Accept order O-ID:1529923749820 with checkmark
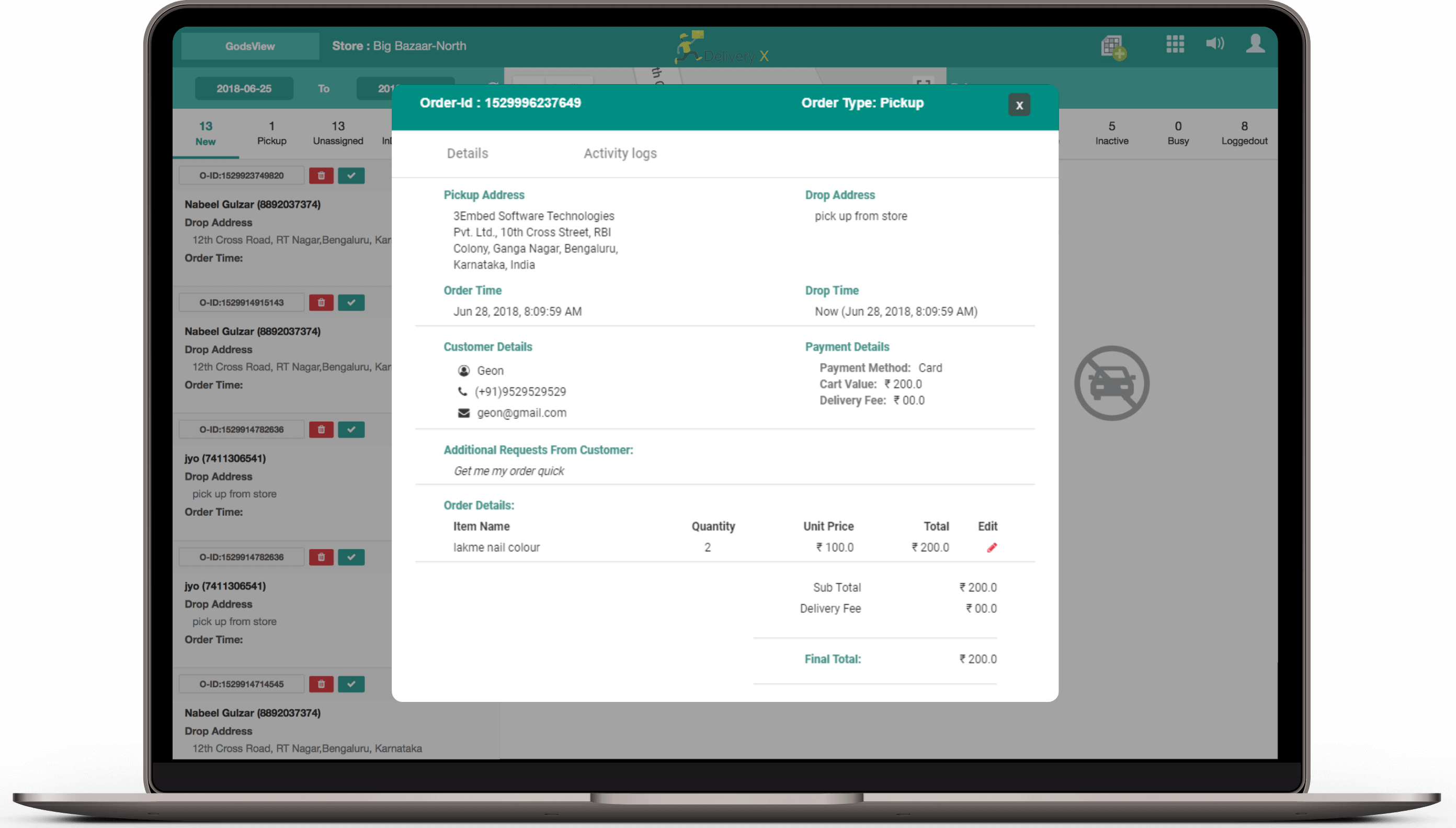1456x828 pixels. tap(351, 176)
